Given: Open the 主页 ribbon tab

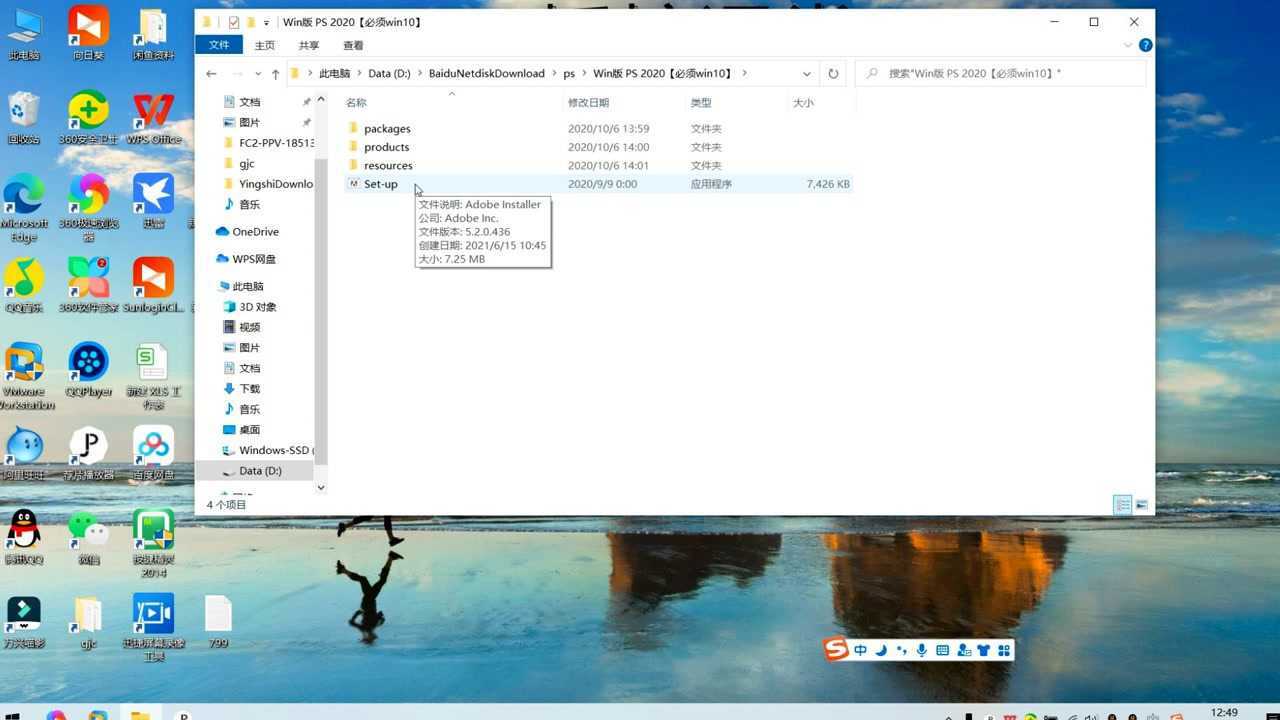Looking at the screenshot, I should click(x=265, y=45).
